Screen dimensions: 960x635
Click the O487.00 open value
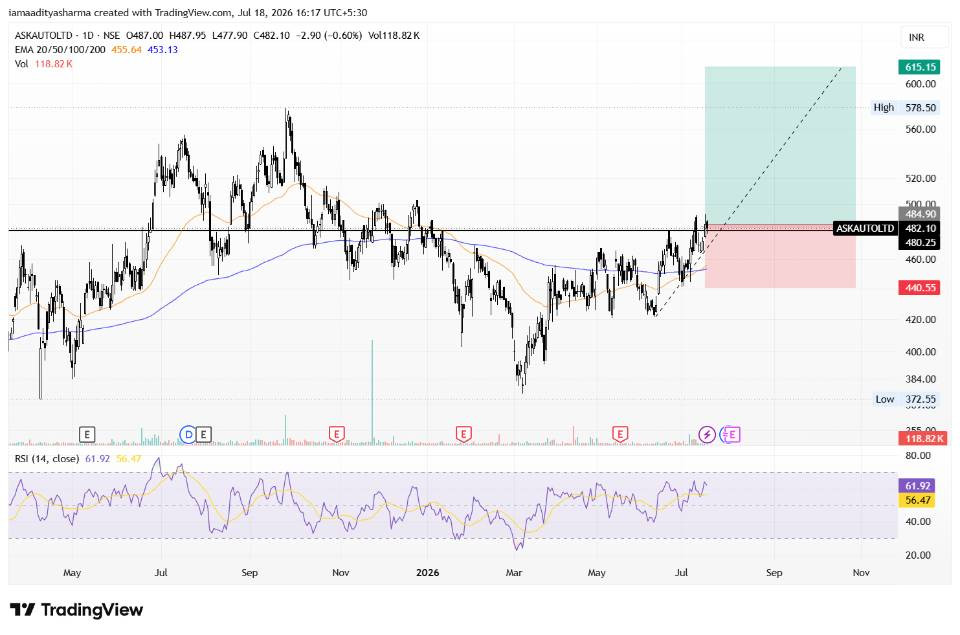pyautogui.click(x=144, y=36)
